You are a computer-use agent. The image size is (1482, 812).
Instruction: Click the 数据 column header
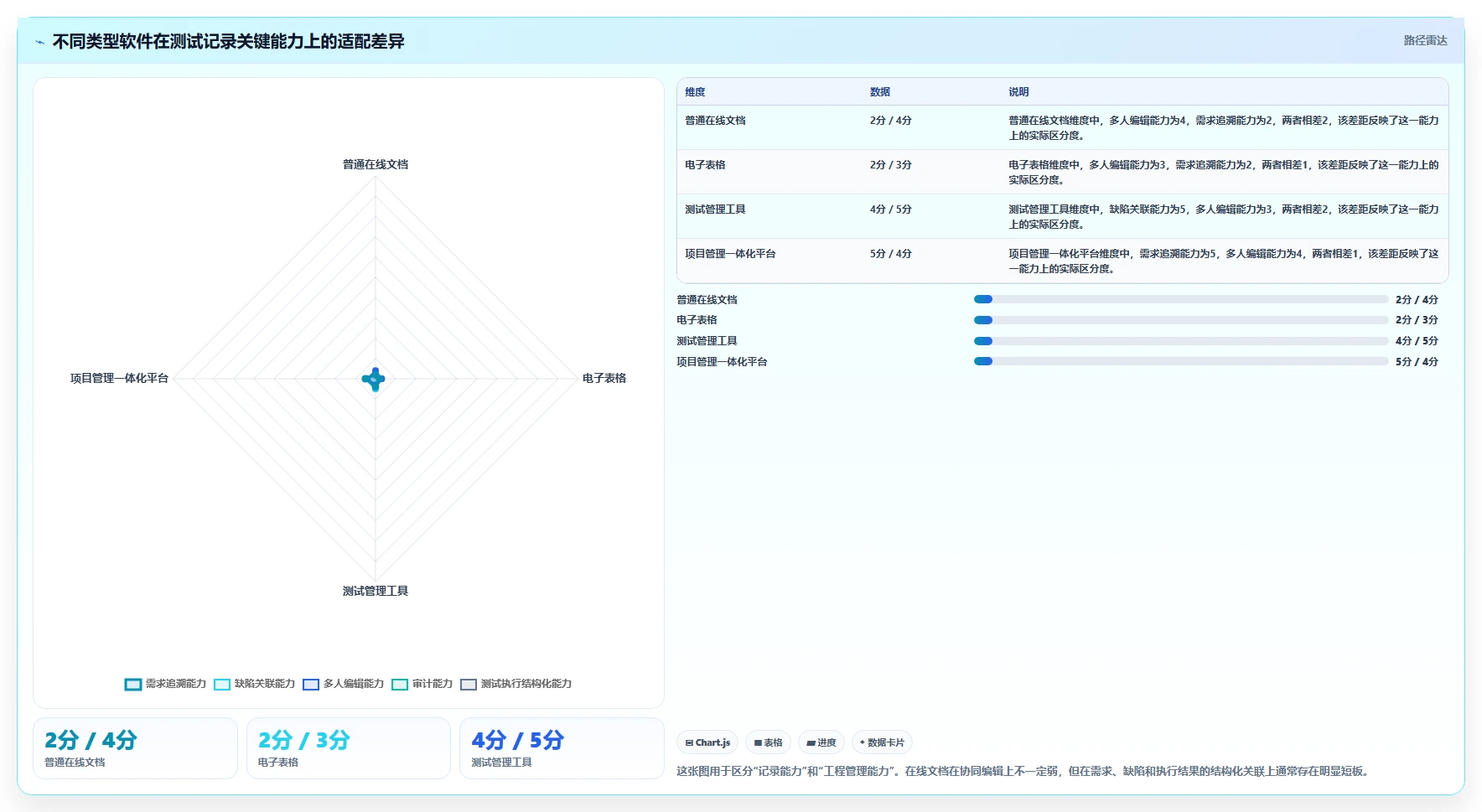[x=880, y=92]
